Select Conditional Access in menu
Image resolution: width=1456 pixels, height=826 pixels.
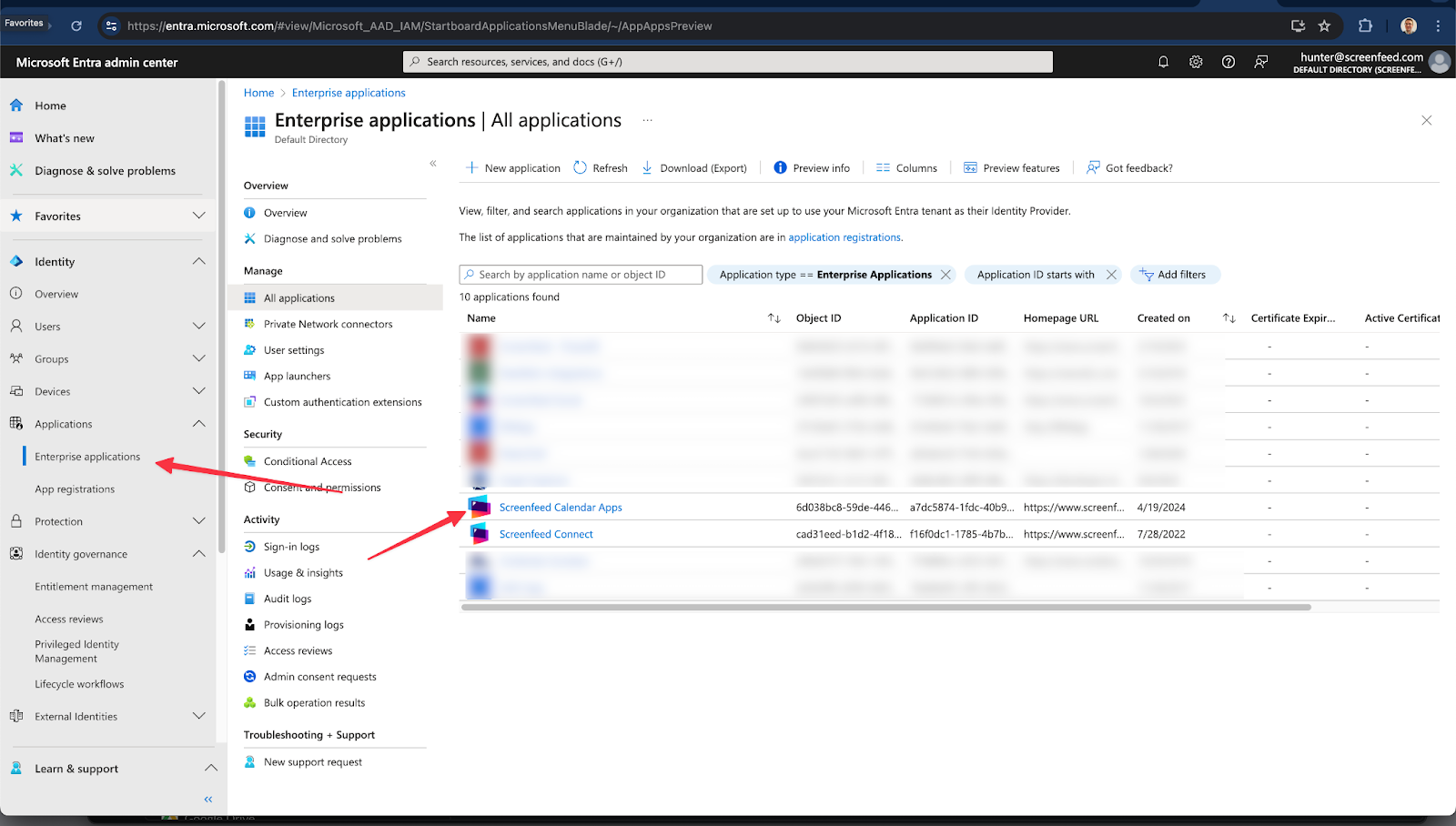[x=308, y=462]
